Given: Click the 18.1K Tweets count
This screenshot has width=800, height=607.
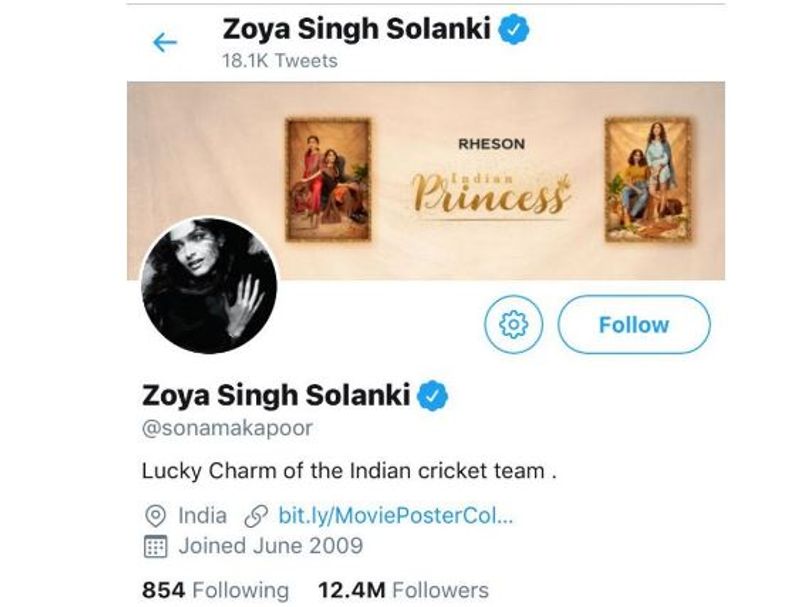Looking at the screenshot, I should 279,60.
